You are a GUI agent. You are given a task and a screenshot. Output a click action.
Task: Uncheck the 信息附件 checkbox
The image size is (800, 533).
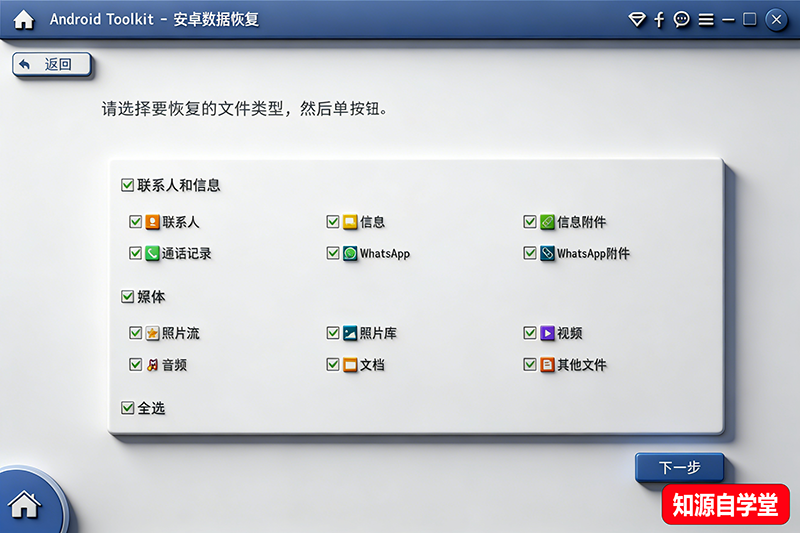click(530, 222)
